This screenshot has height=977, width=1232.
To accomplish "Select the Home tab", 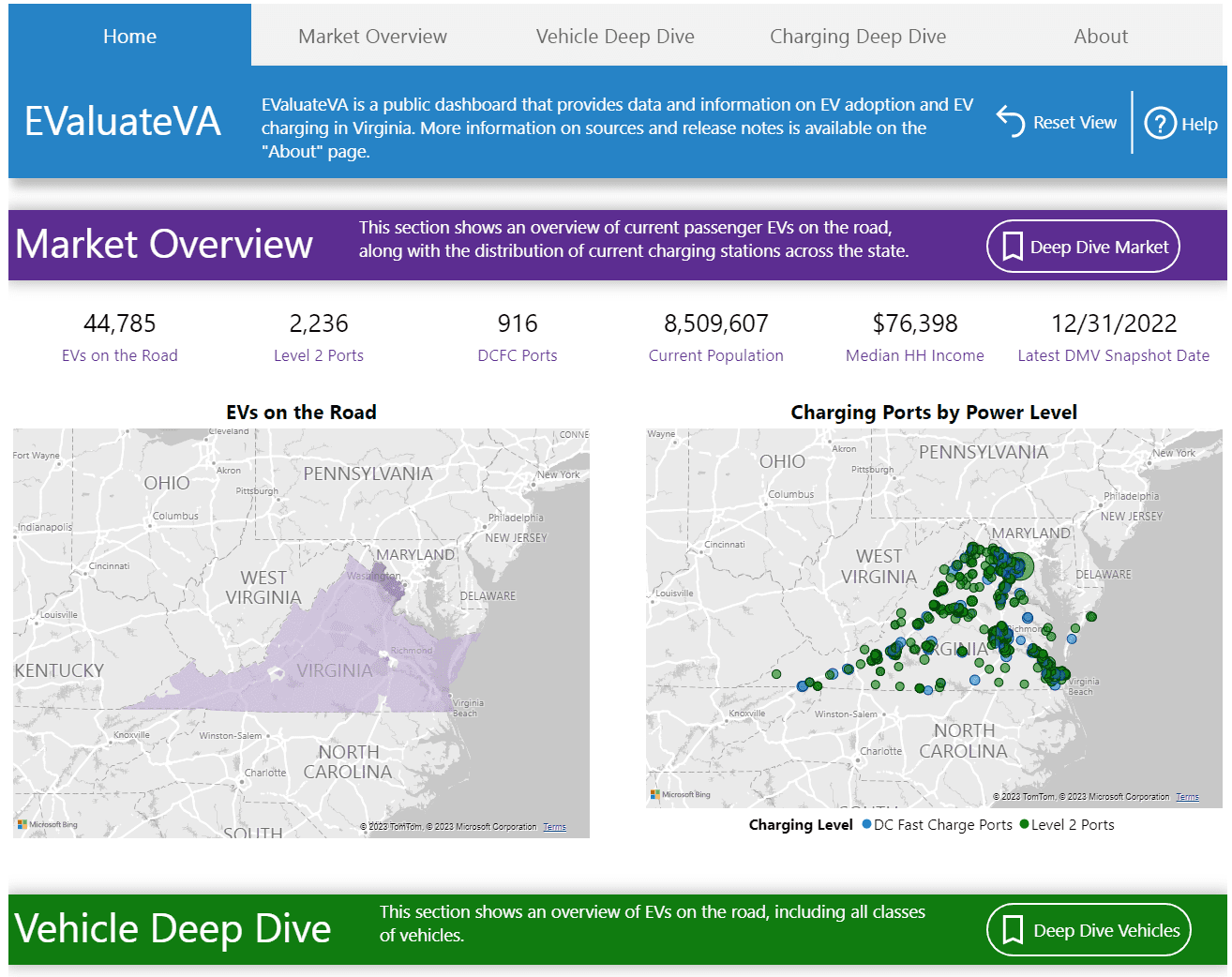I will (129, 37).
